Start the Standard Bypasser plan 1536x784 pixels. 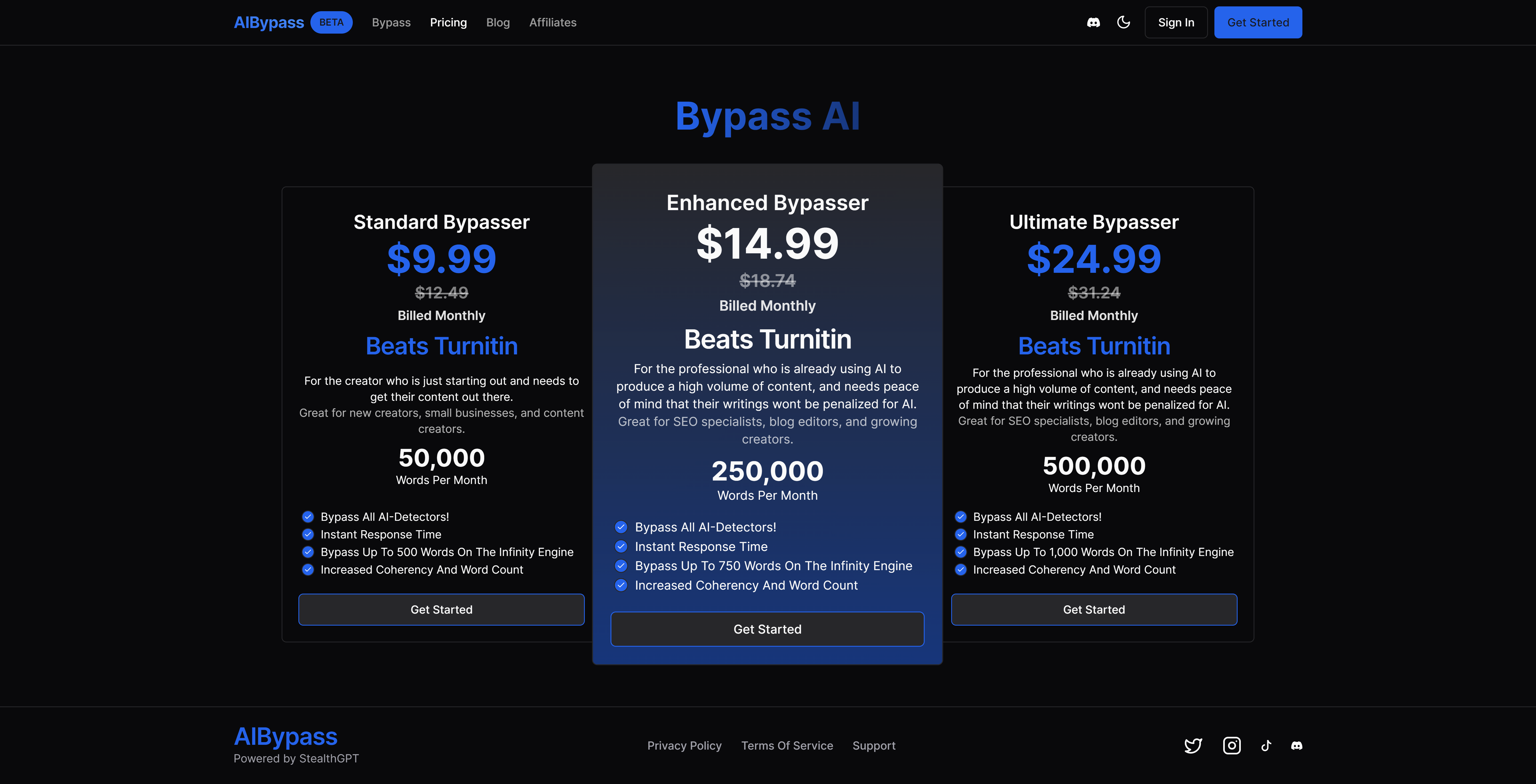point(441,609)
